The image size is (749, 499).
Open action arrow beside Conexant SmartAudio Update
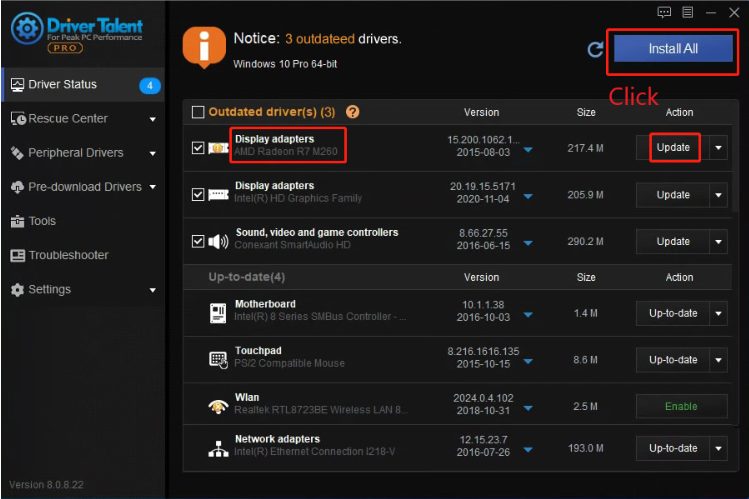pos(718,242)
